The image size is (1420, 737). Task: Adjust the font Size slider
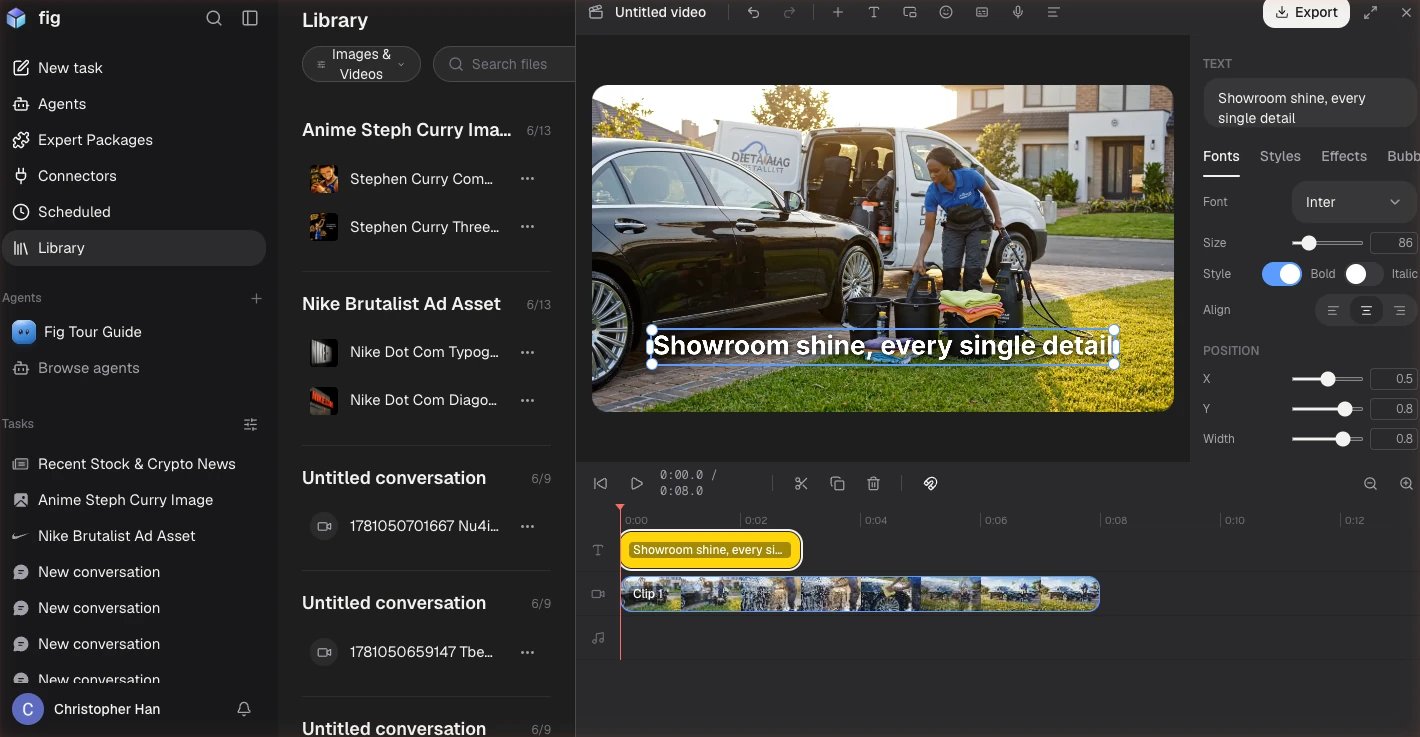[1327, 243]
